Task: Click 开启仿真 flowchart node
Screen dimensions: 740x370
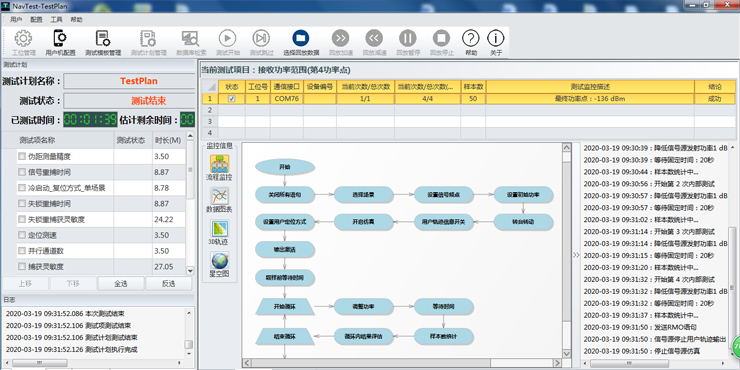Action: point(364,222)
